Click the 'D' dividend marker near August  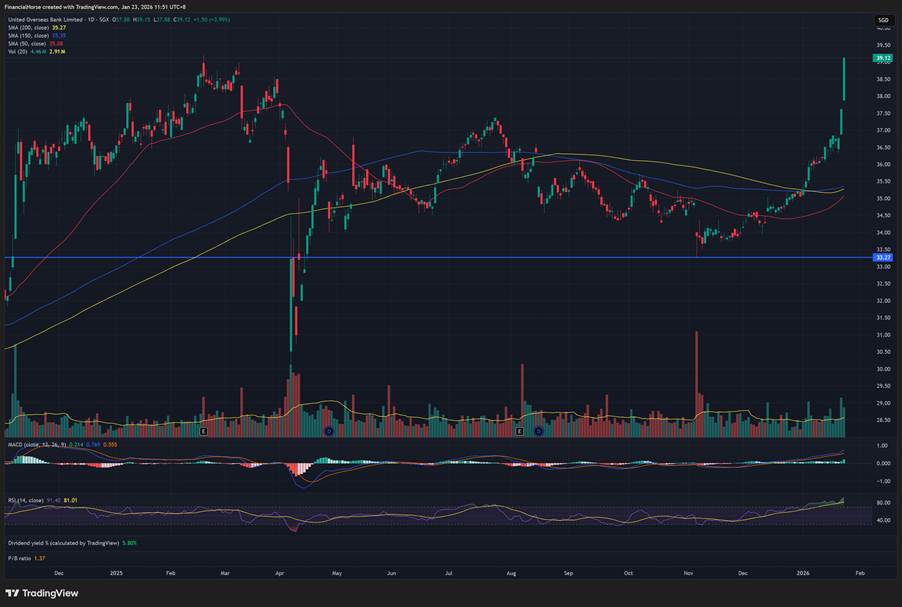[538, 432]
